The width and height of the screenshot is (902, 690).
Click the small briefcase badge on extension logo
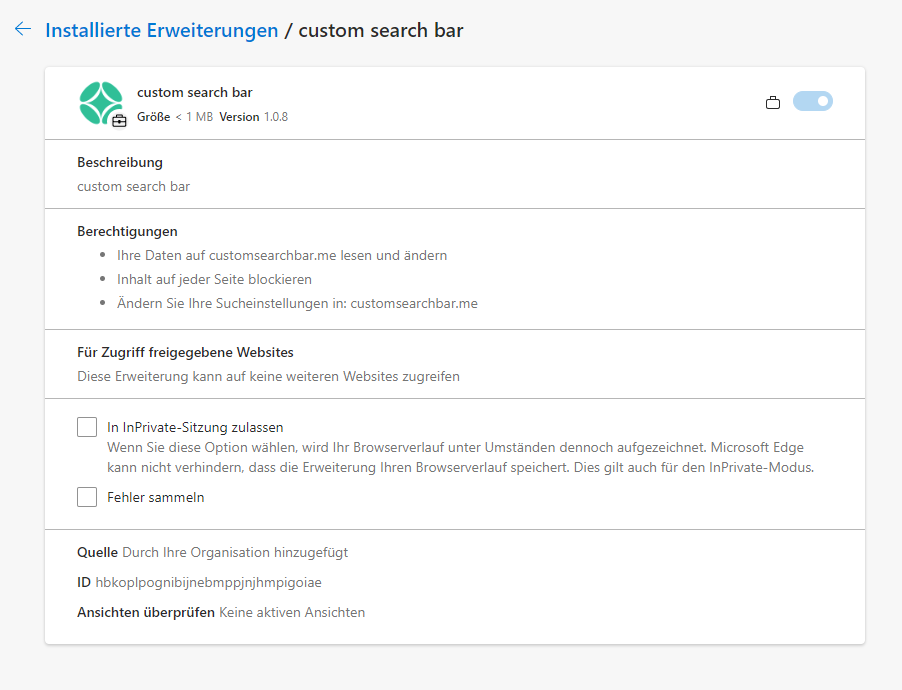(119, 121)
